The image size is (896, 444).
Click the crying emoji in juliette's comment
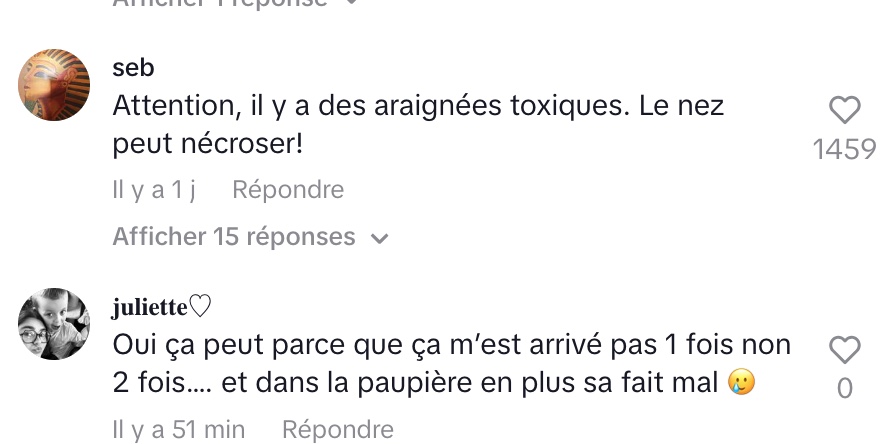click(742, 382)
